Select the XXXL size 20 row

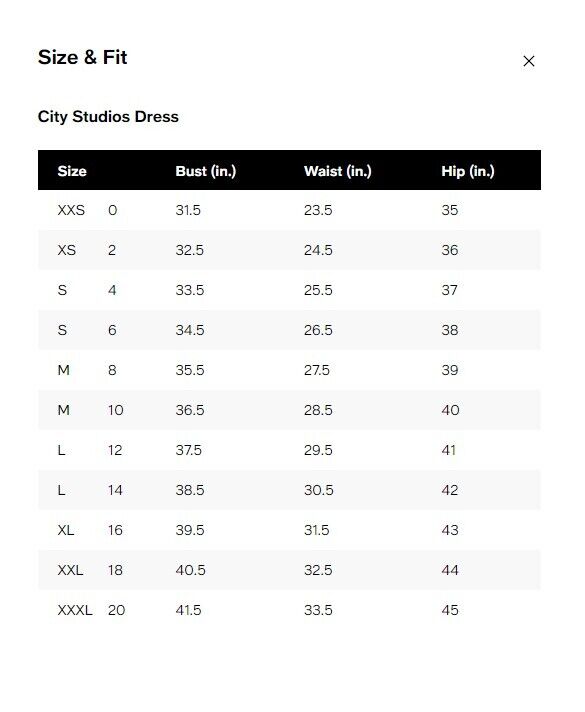(x=289, y=610)
